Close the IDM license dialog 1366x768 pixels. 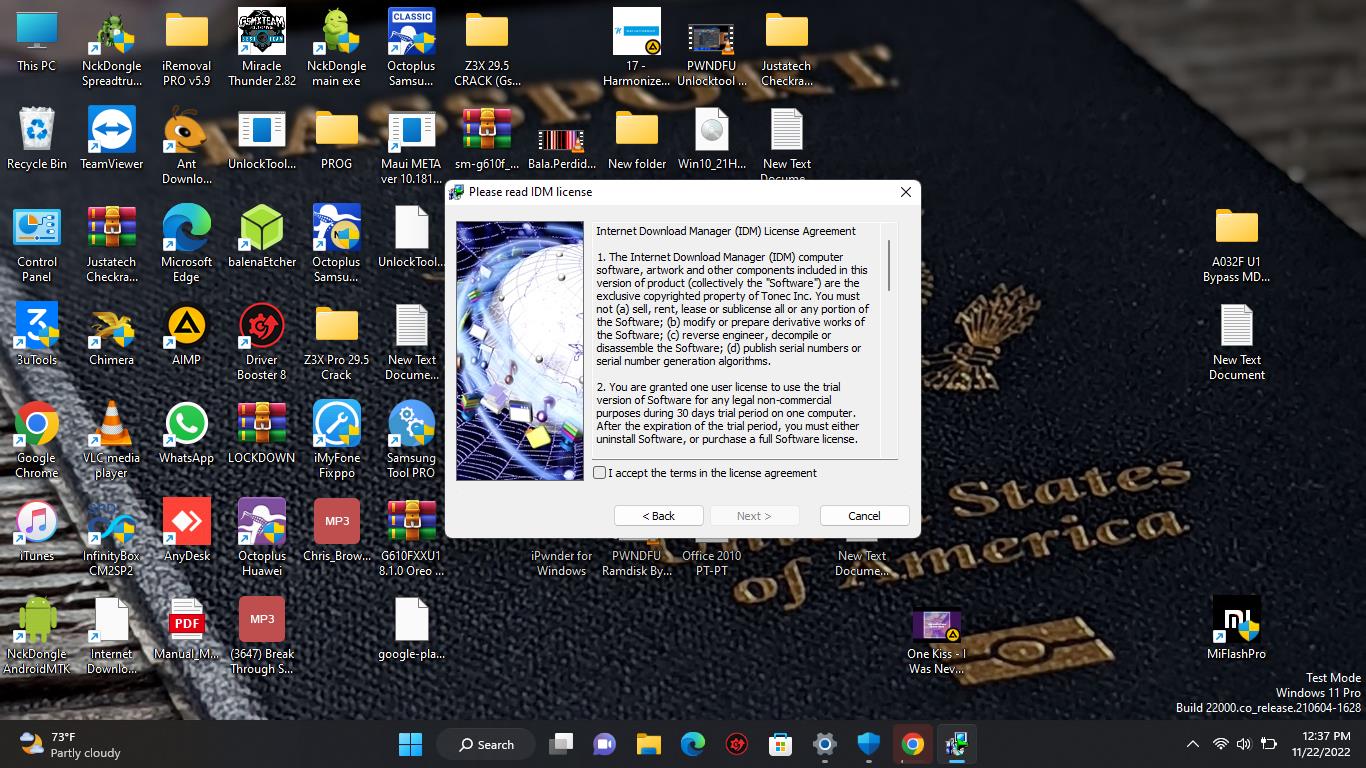(x=905, y=192)
